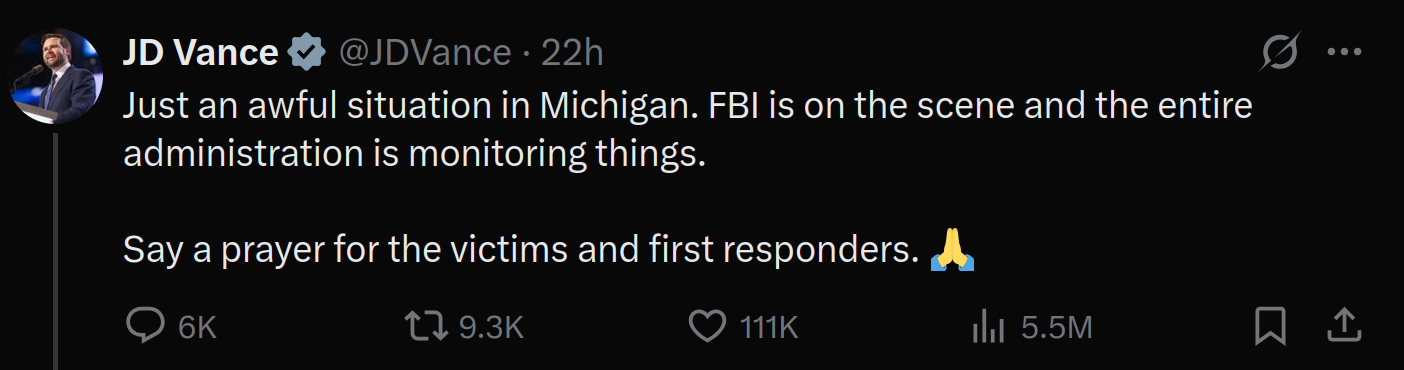1404x370 pixels.
Task: Click the JD Vance display name
Action: tap(200, 52)
